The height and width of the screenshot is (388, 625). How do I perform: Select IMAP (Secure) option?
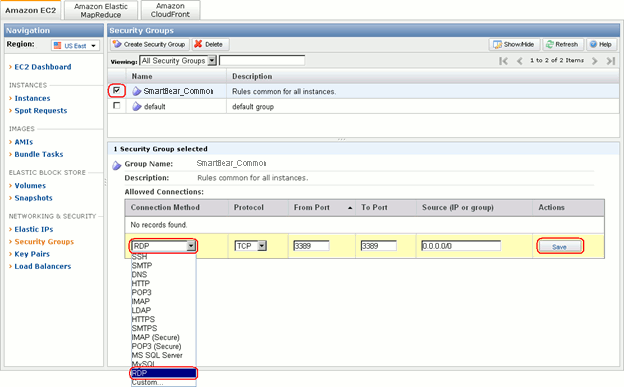163,337
